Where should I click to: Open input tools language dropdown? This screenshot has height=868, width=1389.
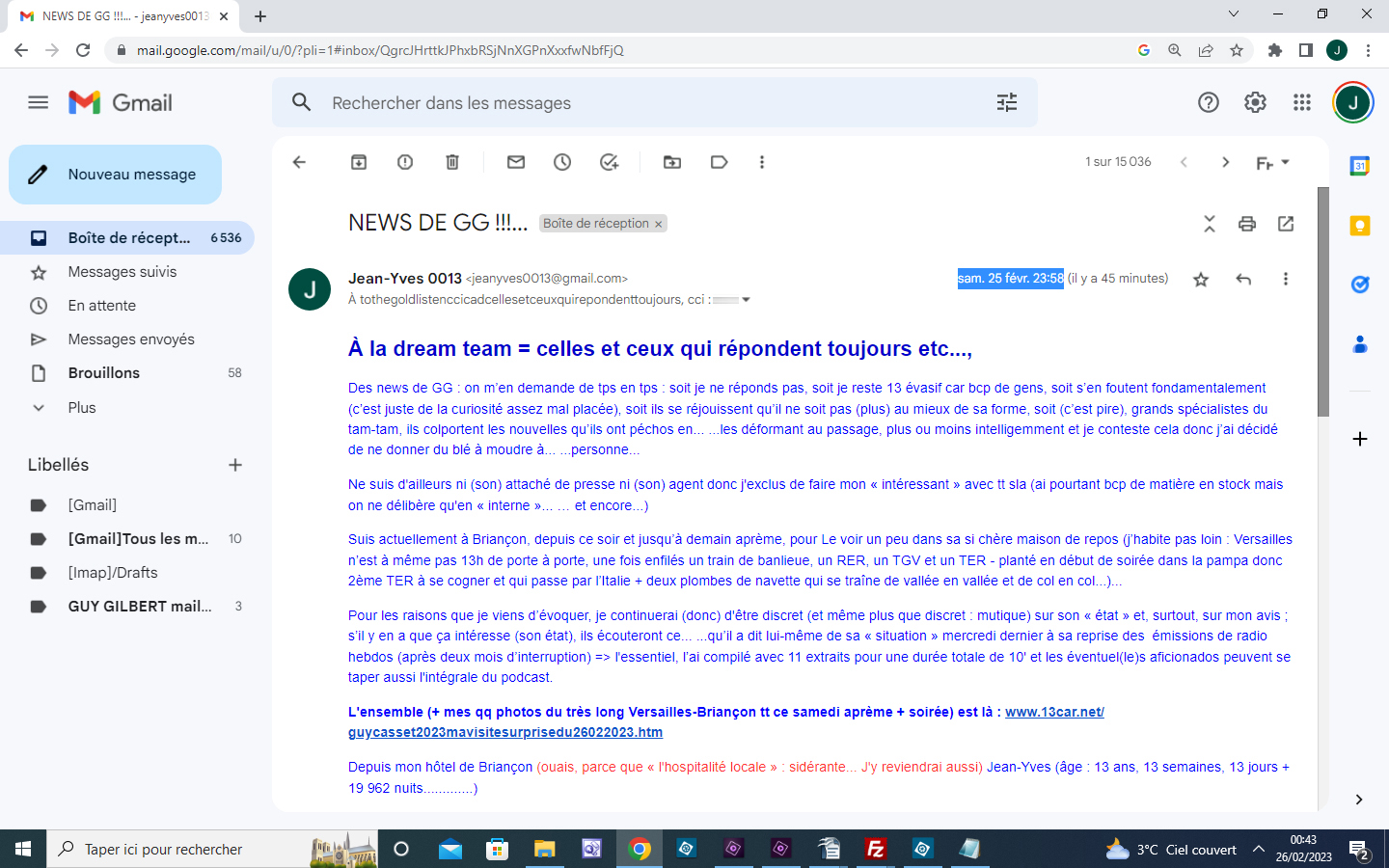coord(1273,163)
